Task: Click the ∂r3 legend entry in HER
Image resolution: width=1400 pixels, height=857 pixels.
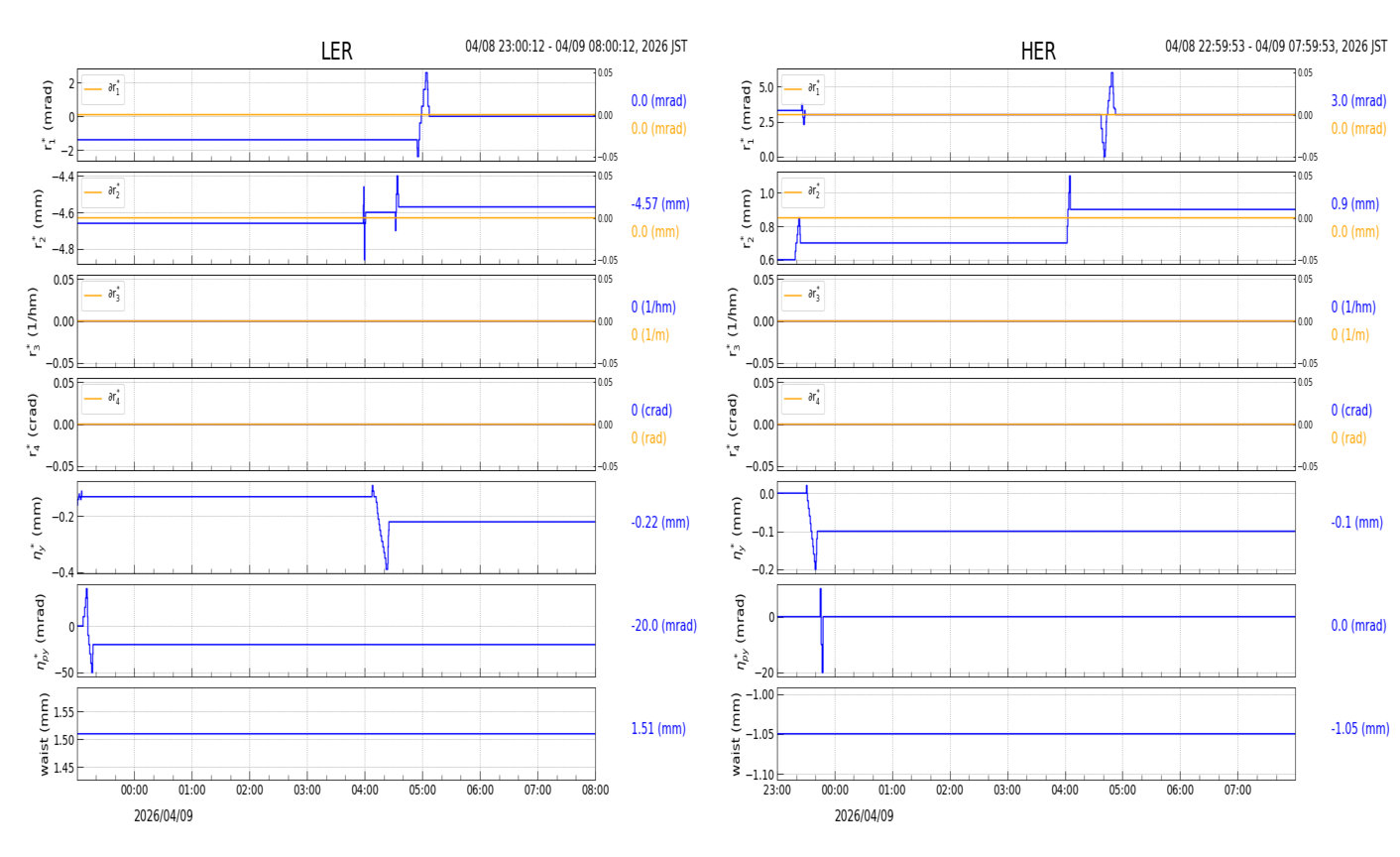Action: pos(803,295)
